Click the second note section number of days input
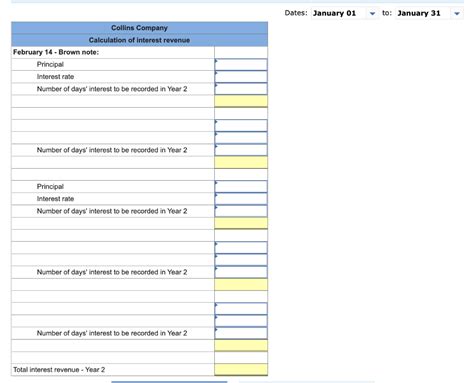Screen dimensions: 474x383 tap(241, 150)
